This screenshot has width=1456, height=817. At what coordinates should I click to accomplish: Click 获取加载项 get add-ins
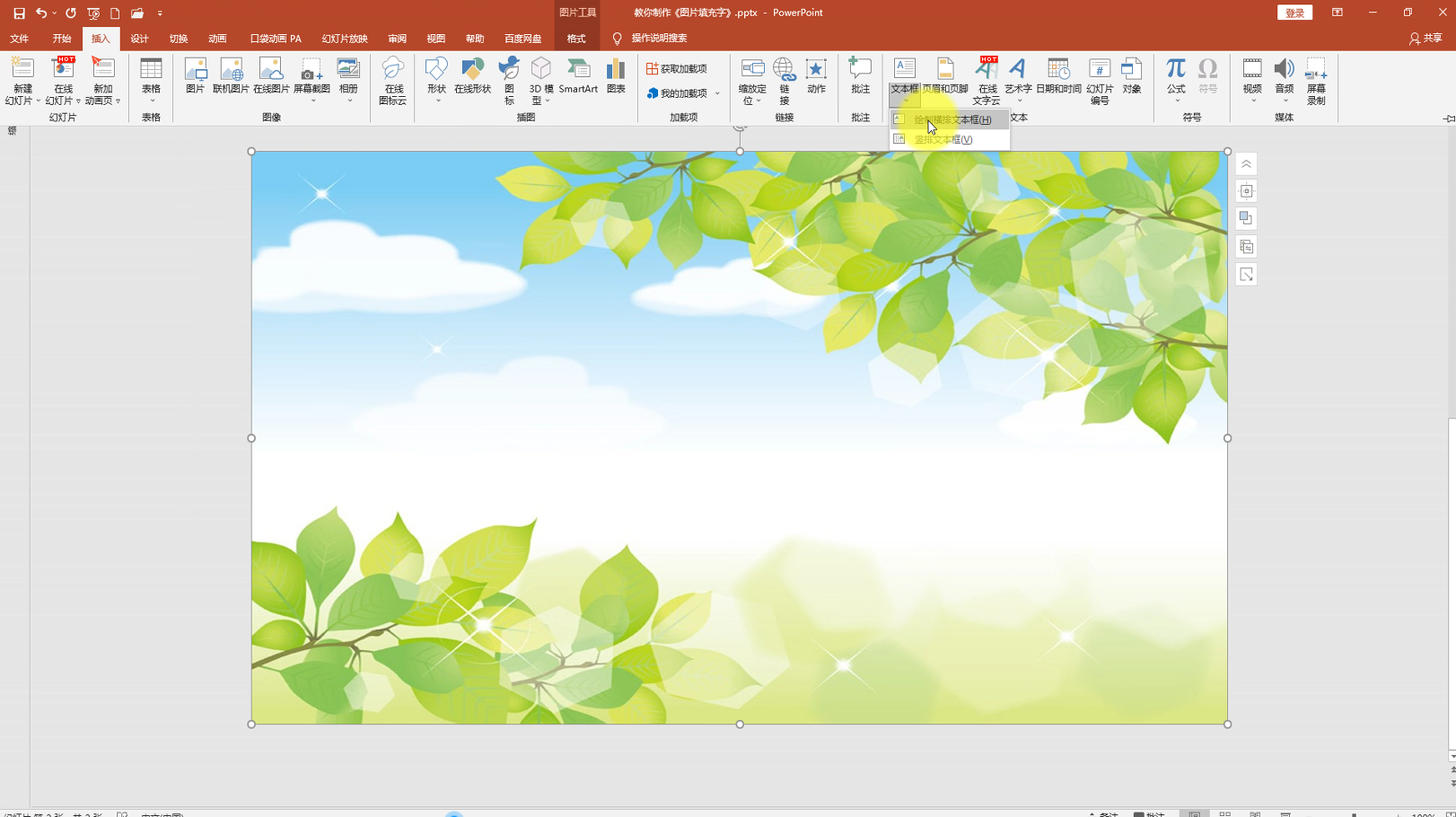[x=677, y=69]
